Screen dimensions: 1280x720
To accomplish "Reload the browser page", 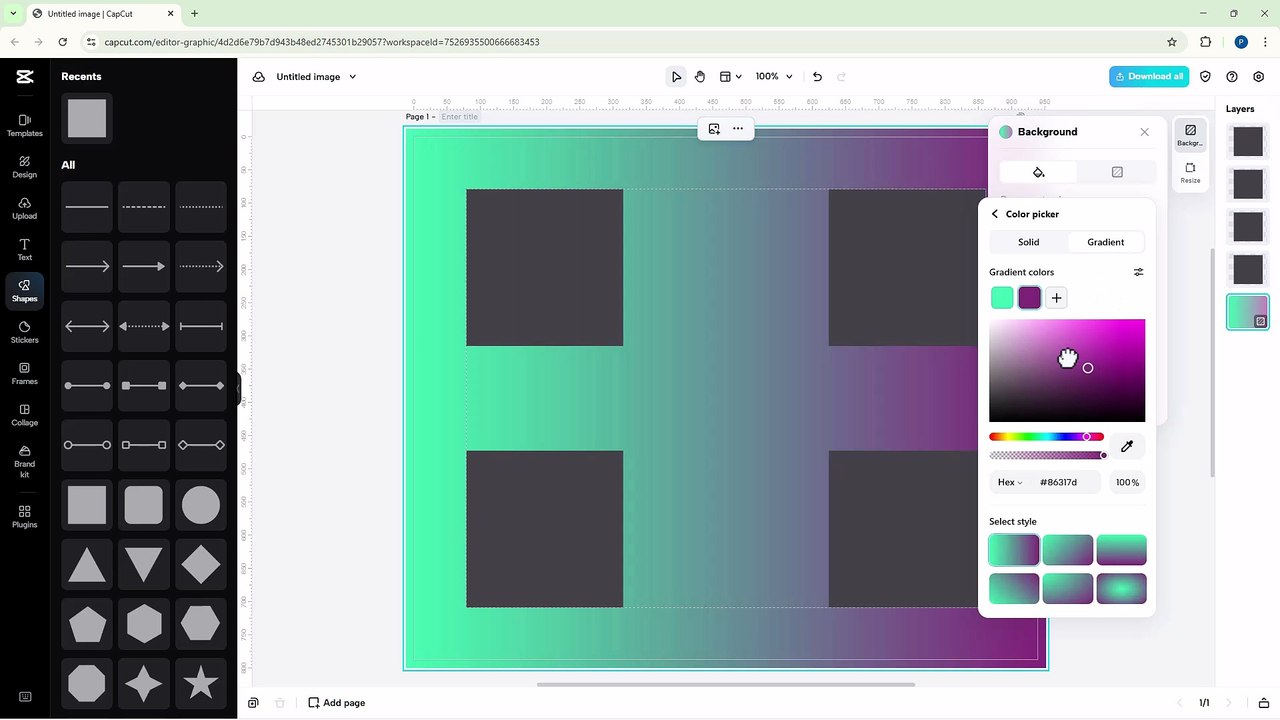I will point(63,42).
